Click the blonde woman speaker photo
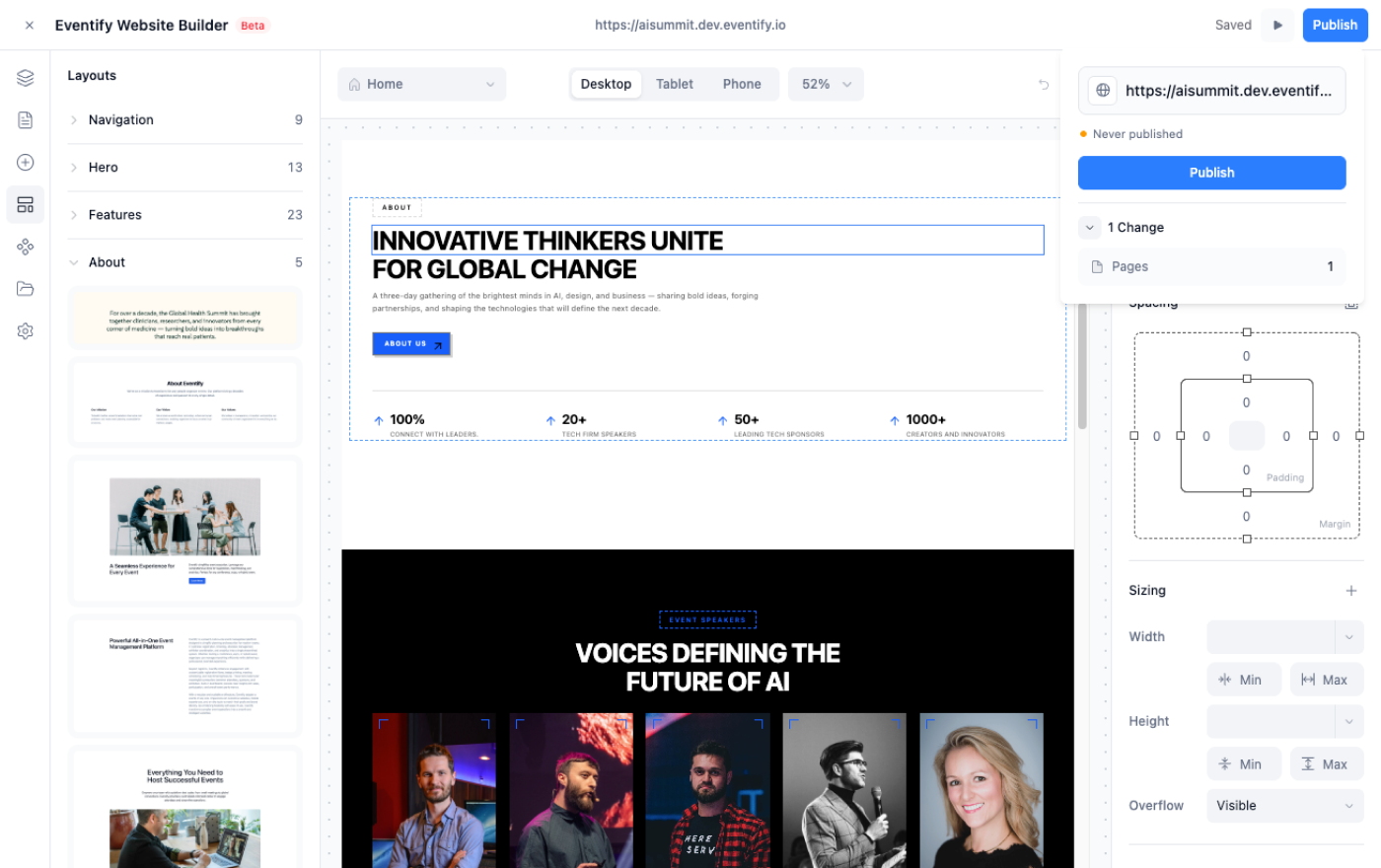This screenshot has width=1381, height=868. [981, 791]
